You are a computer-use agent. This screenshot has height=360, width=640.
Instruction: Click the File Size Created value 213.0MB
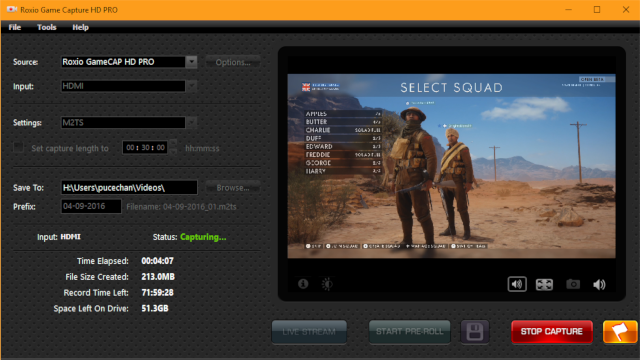(158, 277)
